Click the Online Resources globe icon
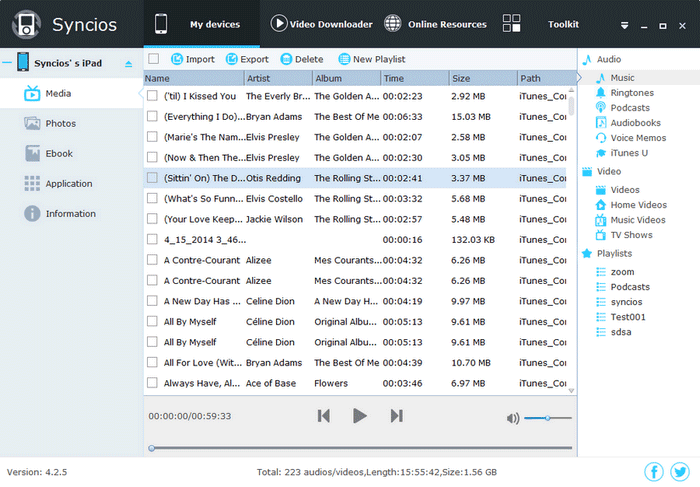The height and width of the screenshot is (487, 700). tap(392, 24)
